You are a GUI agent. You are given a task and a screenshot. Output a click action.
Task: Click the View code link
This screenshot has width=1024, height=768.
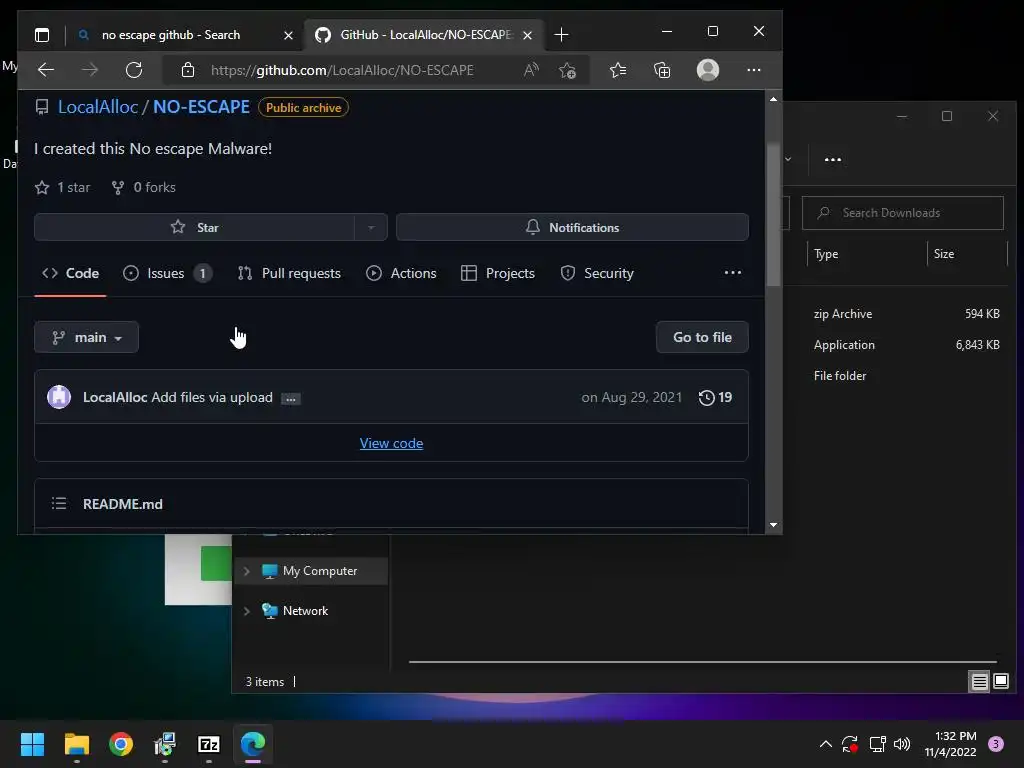[391, 443]
